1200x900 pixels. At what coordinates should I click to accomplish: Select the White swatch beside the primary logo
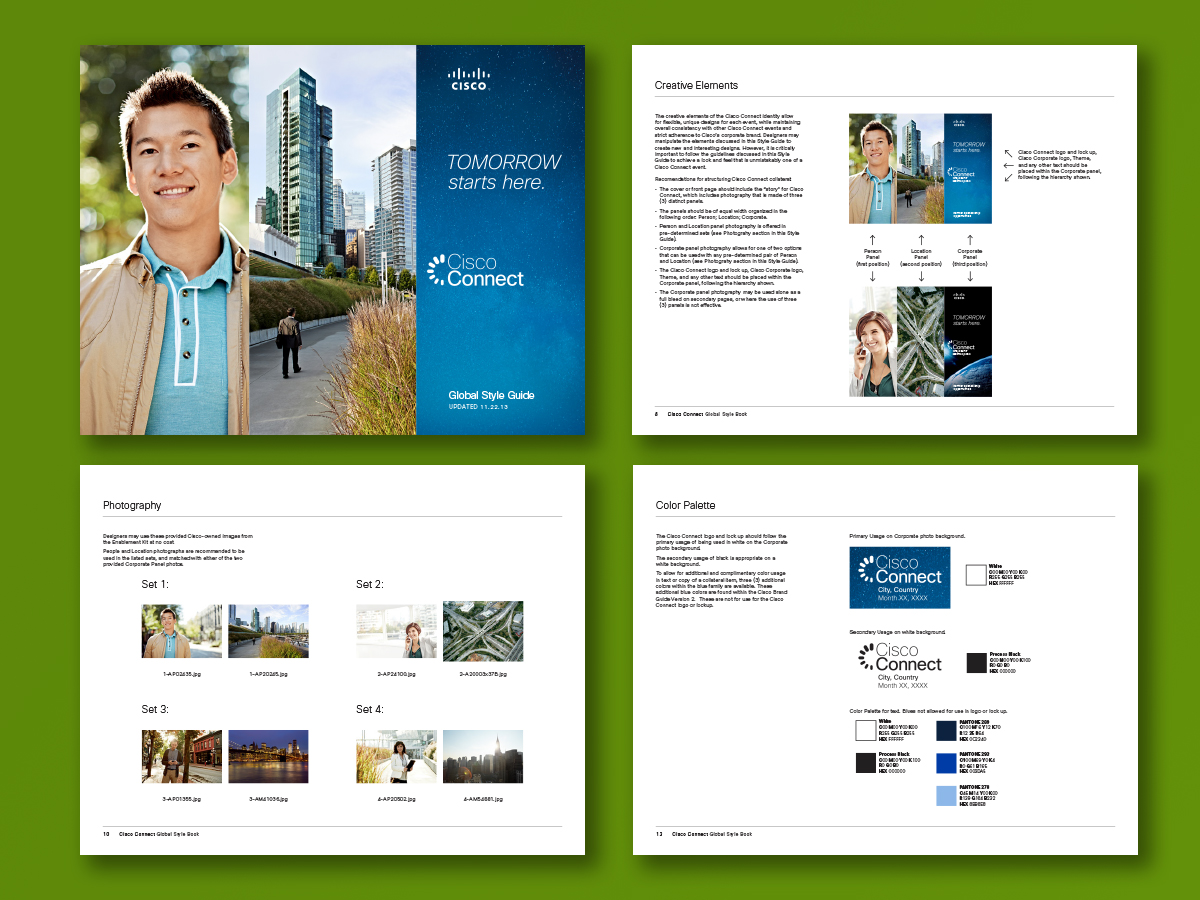pyautogui.click(x=975, y=575)
